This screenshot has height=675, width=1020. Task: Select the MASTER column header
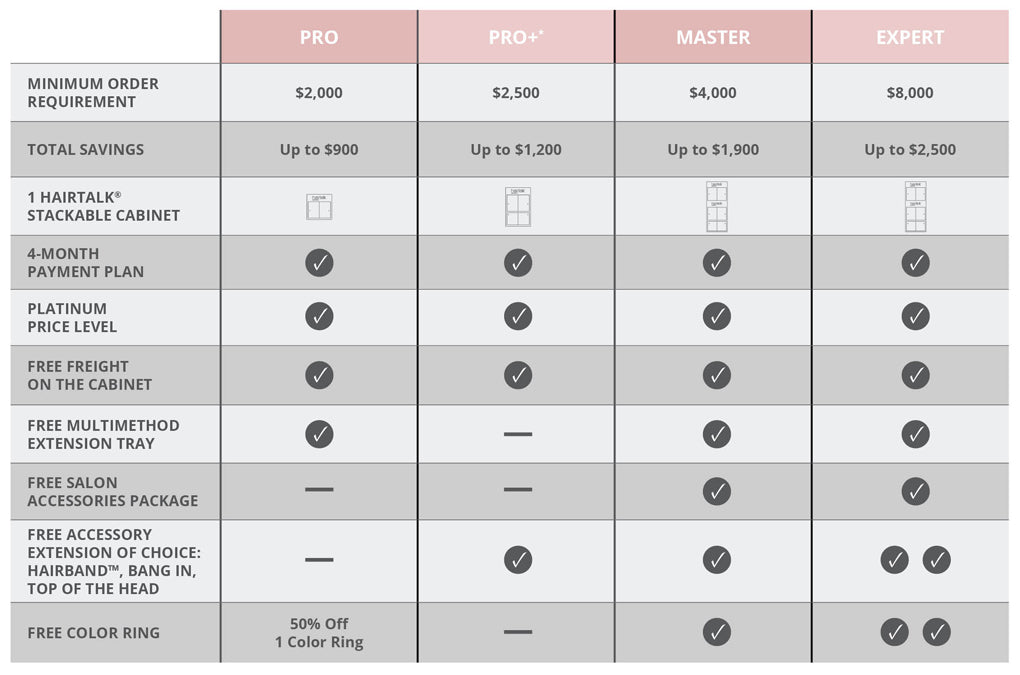click(713, 38)
